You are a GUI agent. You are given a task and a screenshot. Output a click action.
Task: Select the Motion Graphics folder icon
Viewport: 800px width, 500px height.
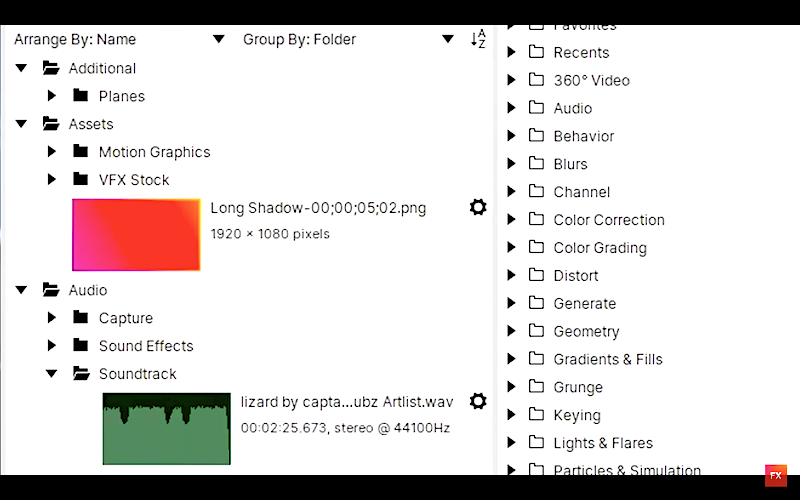(x=81, y=151)
